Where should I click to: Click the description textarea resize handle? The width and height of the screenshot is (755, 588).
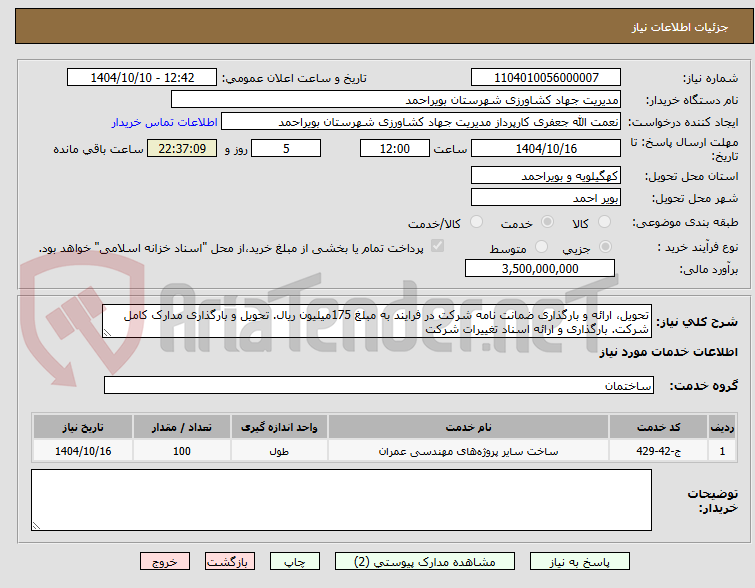(x=107, y=333)
